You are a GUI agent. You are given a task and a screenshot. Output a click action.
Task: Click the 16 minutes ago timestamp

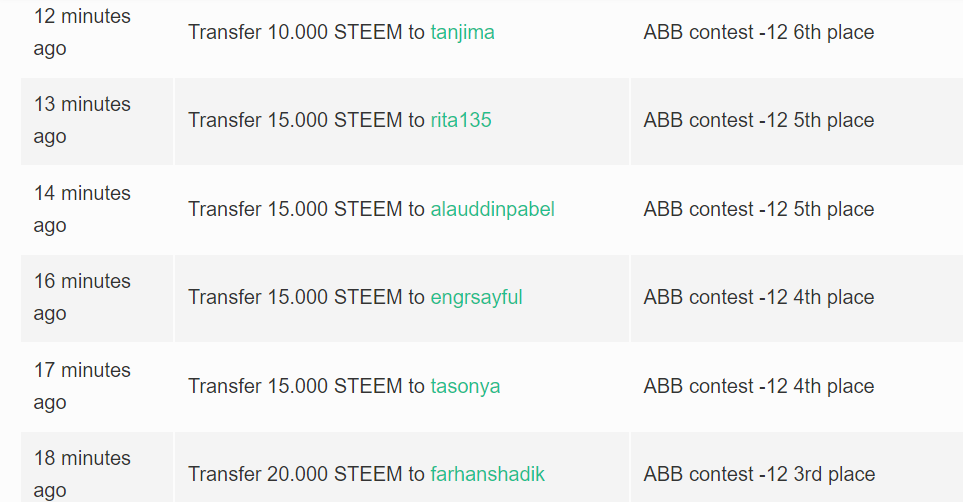point(82,297)
